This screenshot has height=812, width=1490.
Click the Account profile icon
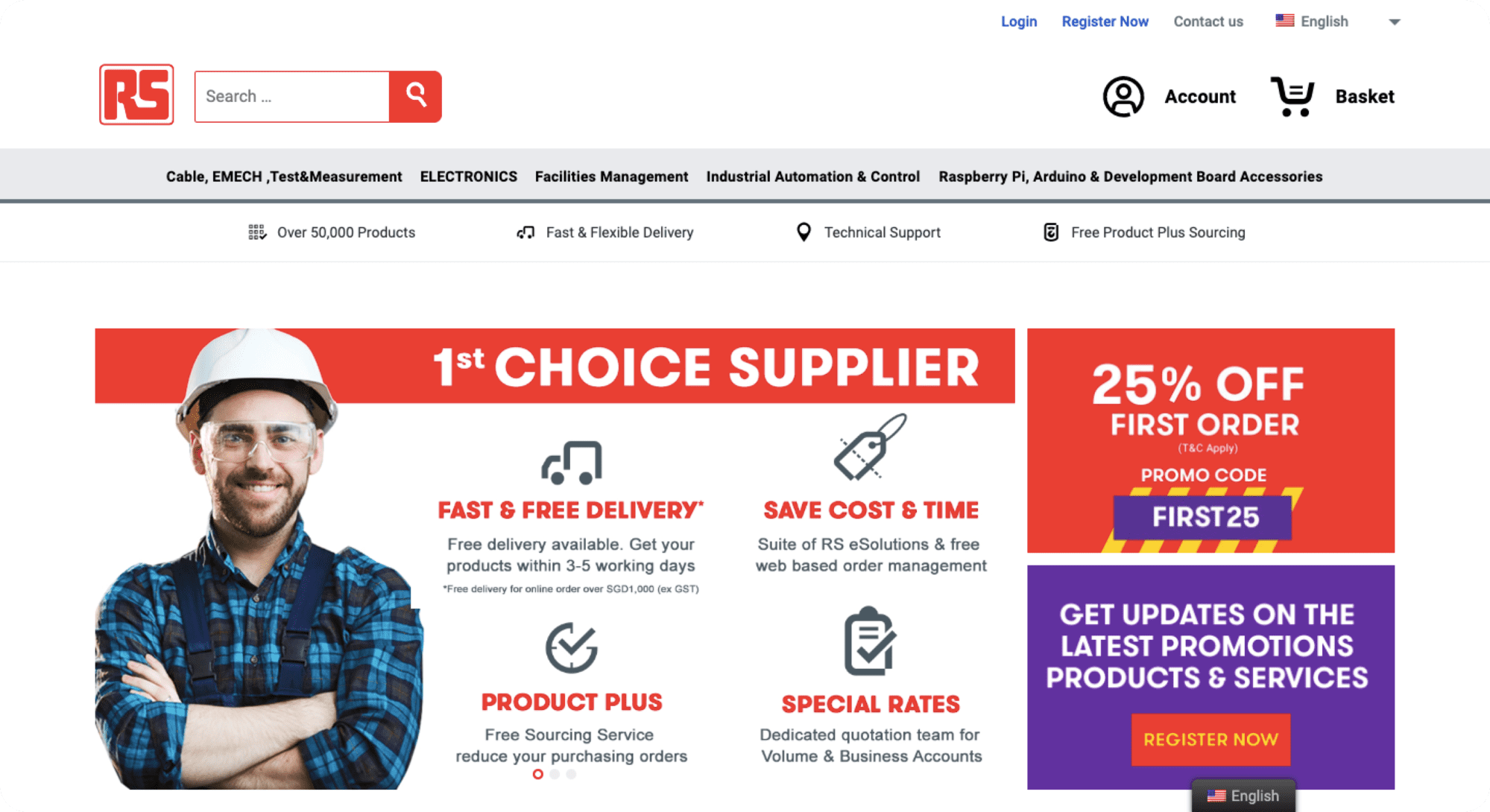tap(1121, 96)
